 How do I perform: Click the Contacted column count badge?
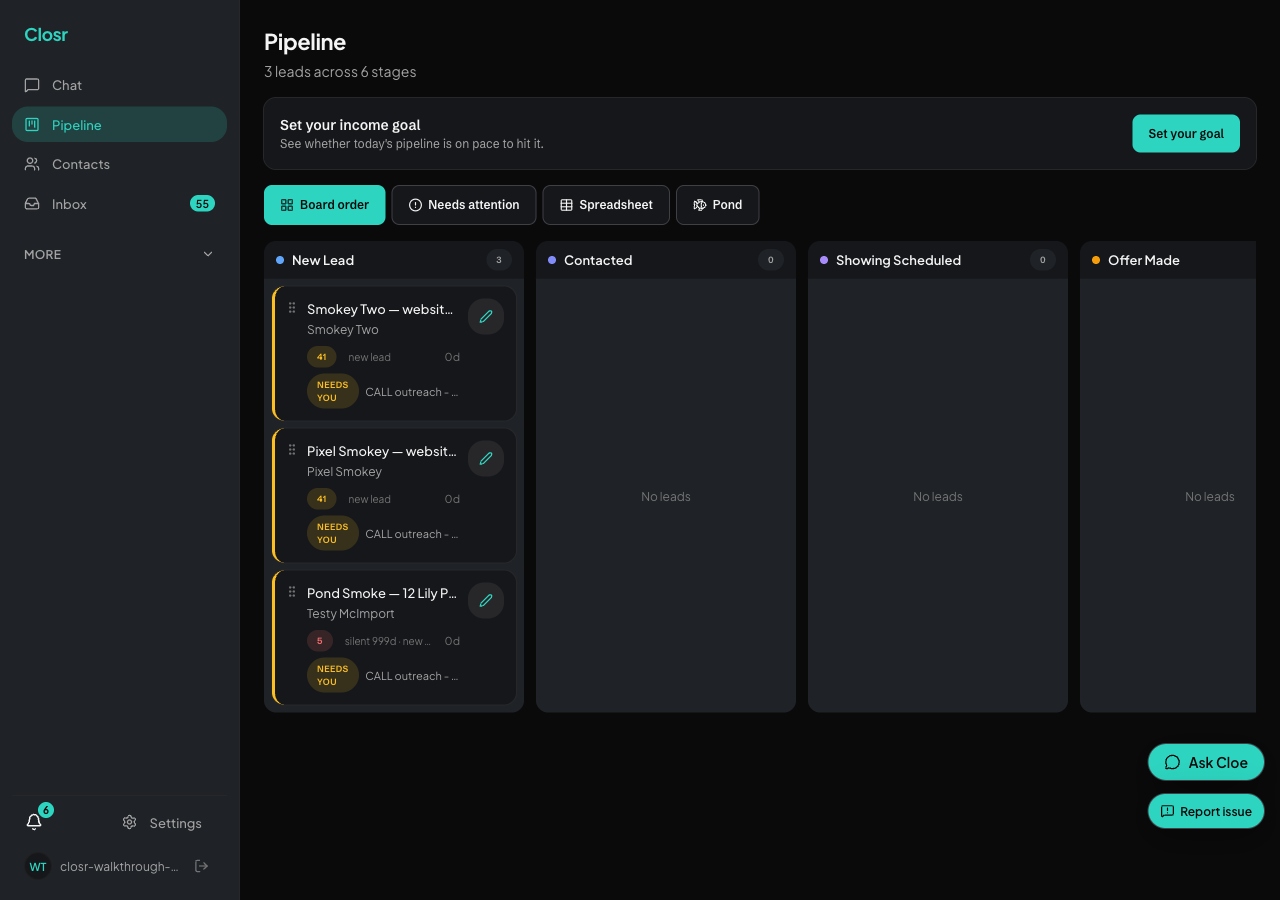tap(770, 260)
